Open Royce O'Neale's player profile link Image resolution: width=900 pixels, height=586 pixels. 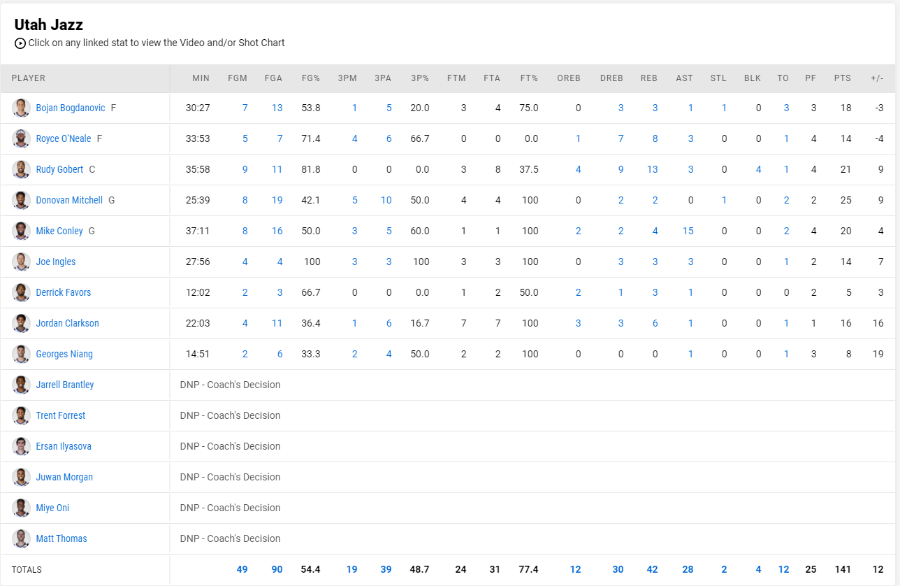click(63, 138)
